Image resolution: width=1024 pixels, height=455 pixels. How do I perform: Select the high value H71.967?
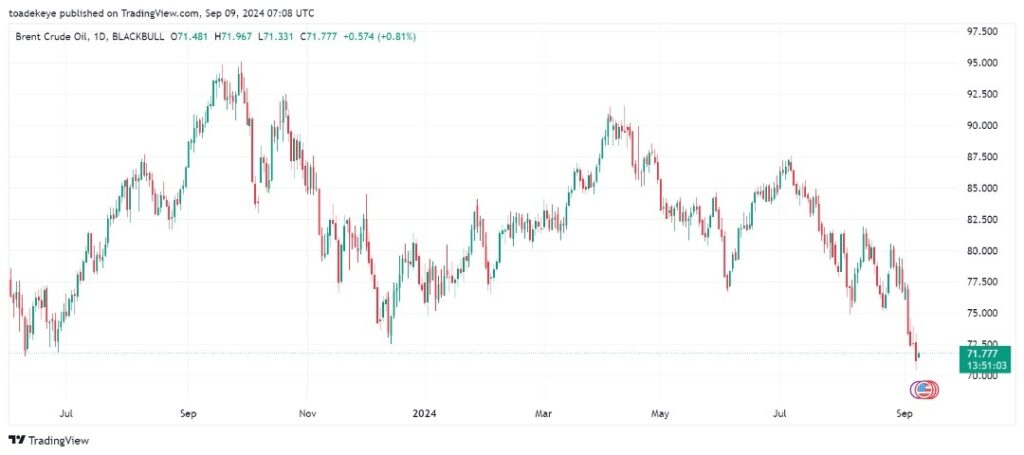click(241, 36)
